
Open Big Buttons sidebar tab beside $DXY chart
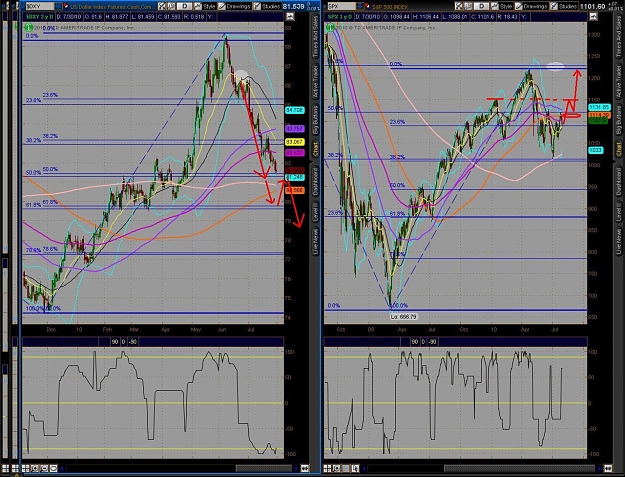point(316,120)
